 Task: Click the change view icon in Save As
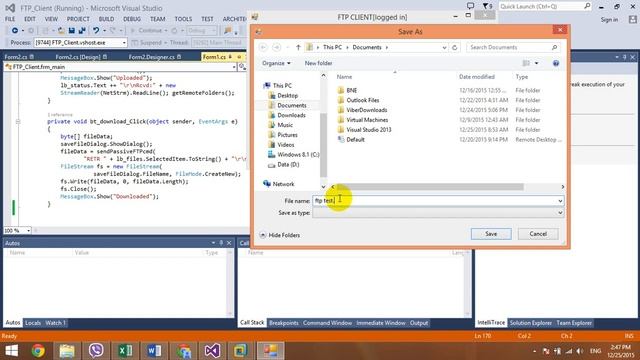pyautogui.click(x=526, y=63)
